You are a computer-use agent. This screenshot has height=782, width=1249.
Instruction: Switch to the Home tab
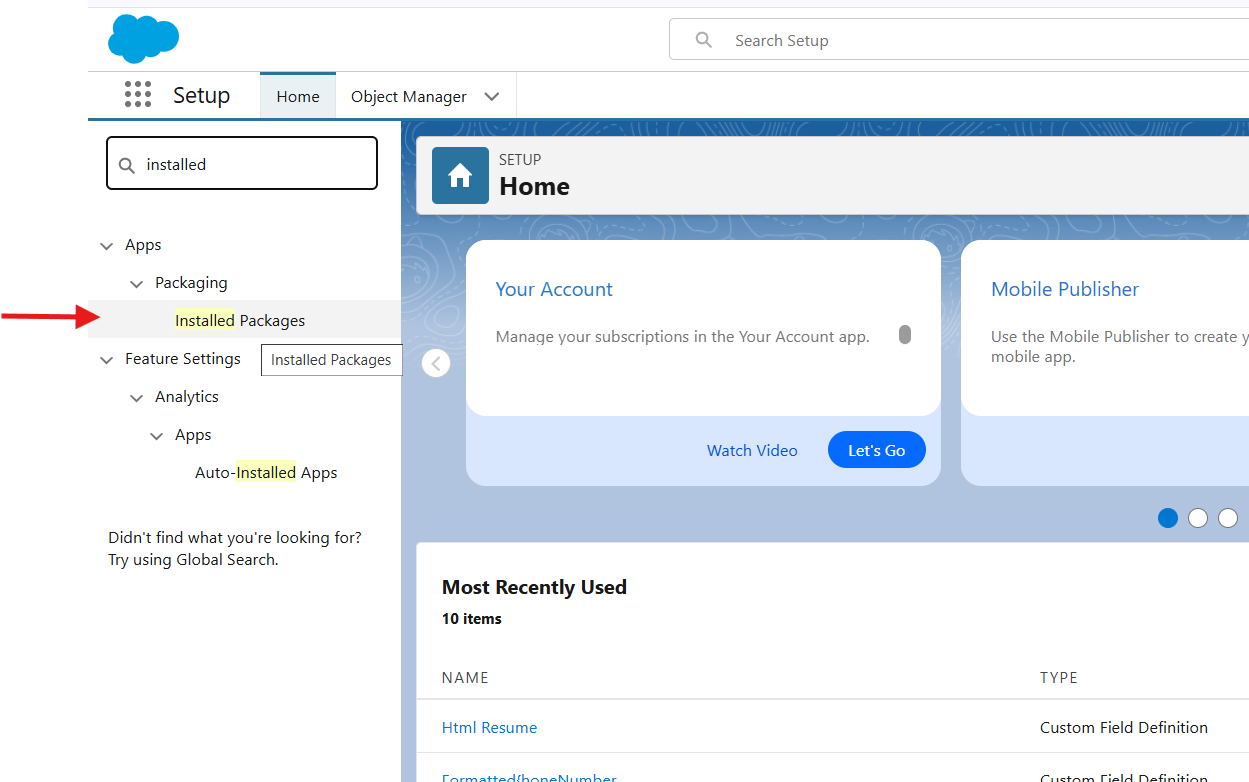click(x=298, y=96)
